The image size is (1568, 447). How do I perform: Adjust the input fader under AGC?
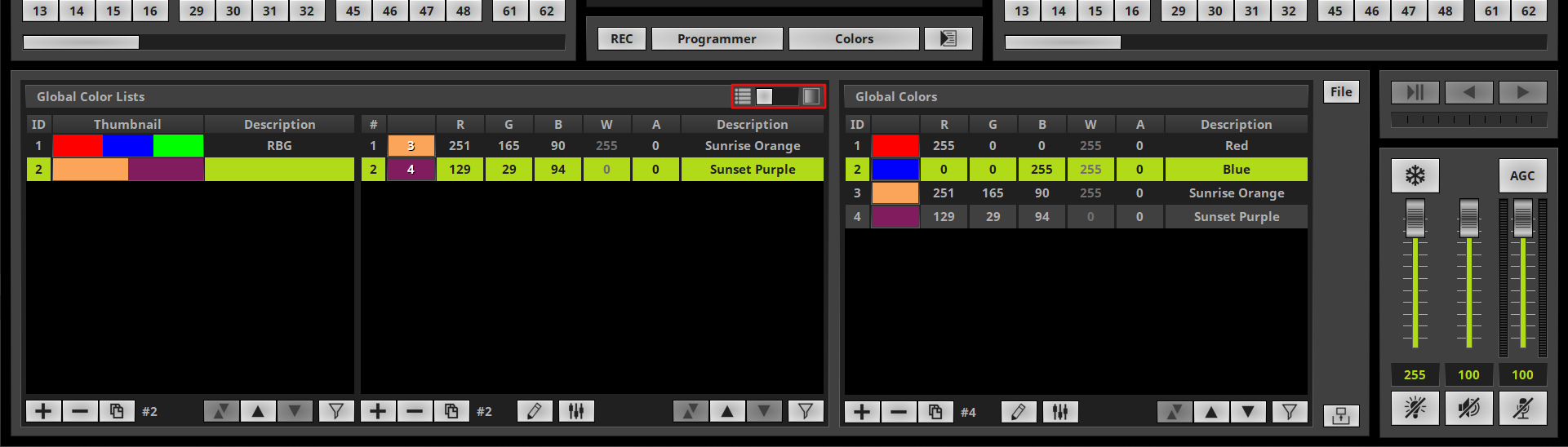1522,218
